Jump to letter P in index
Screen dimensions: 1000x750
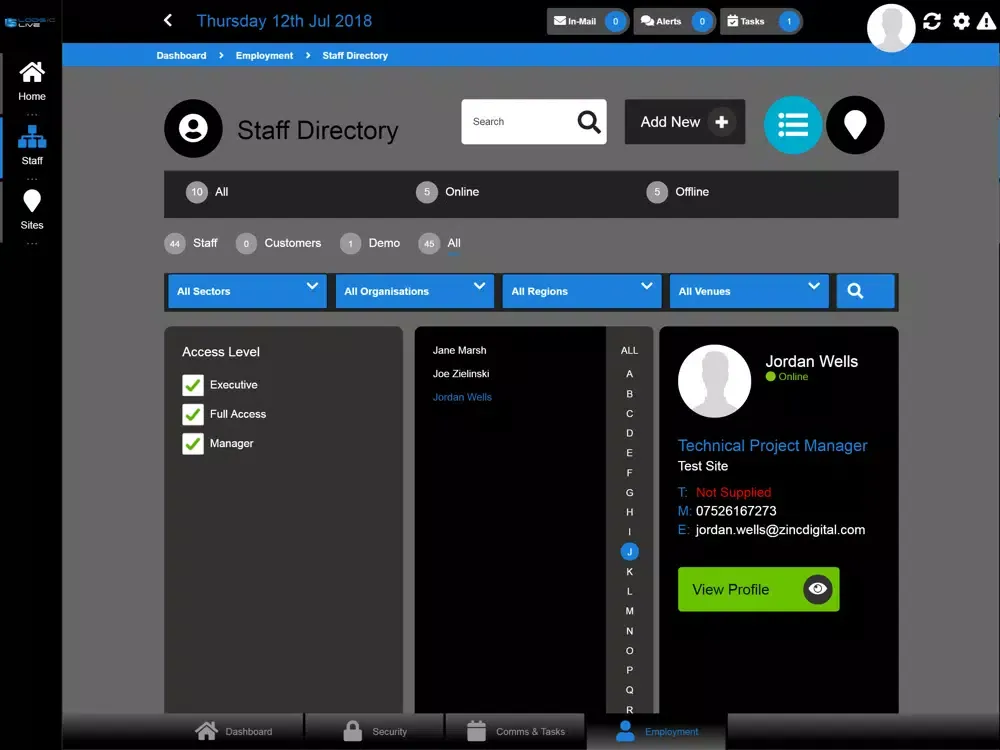click(x=629, y=670)
